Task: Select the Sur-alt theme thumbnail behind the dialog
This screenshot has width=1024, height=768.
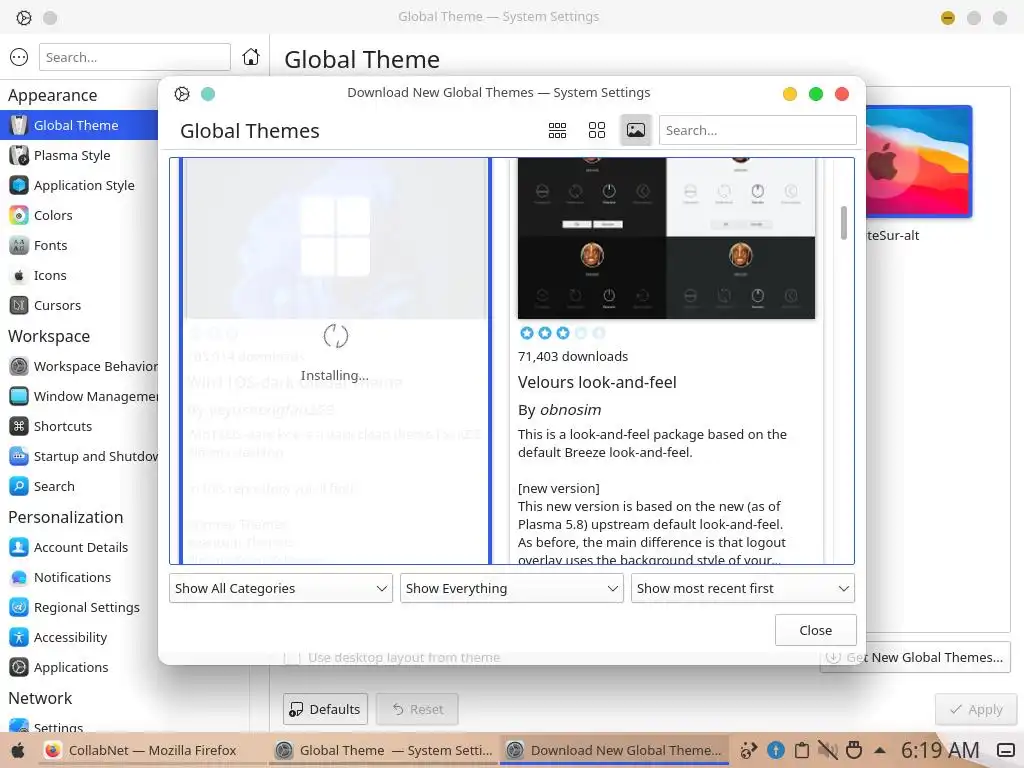Action: click(919, 161)
